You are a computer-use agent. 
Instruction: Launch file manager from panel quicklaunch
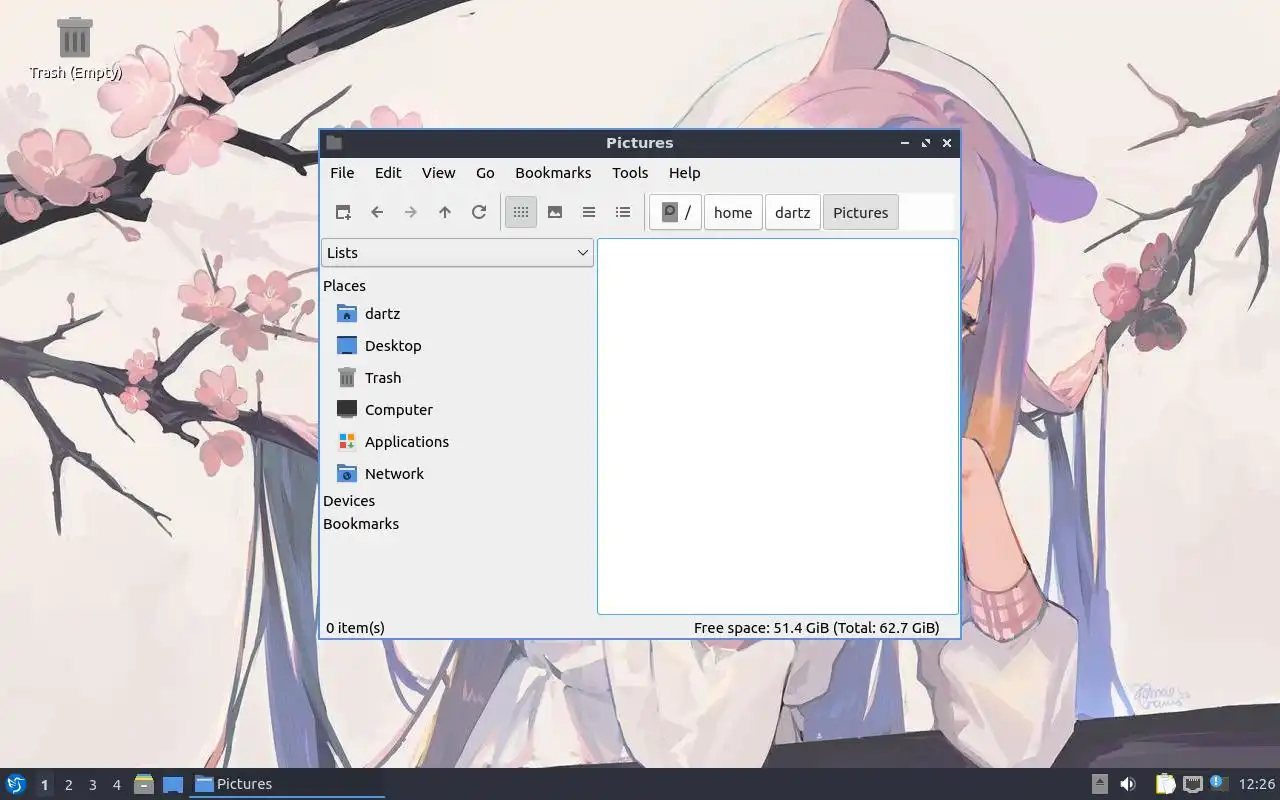(x=144, y=784)
